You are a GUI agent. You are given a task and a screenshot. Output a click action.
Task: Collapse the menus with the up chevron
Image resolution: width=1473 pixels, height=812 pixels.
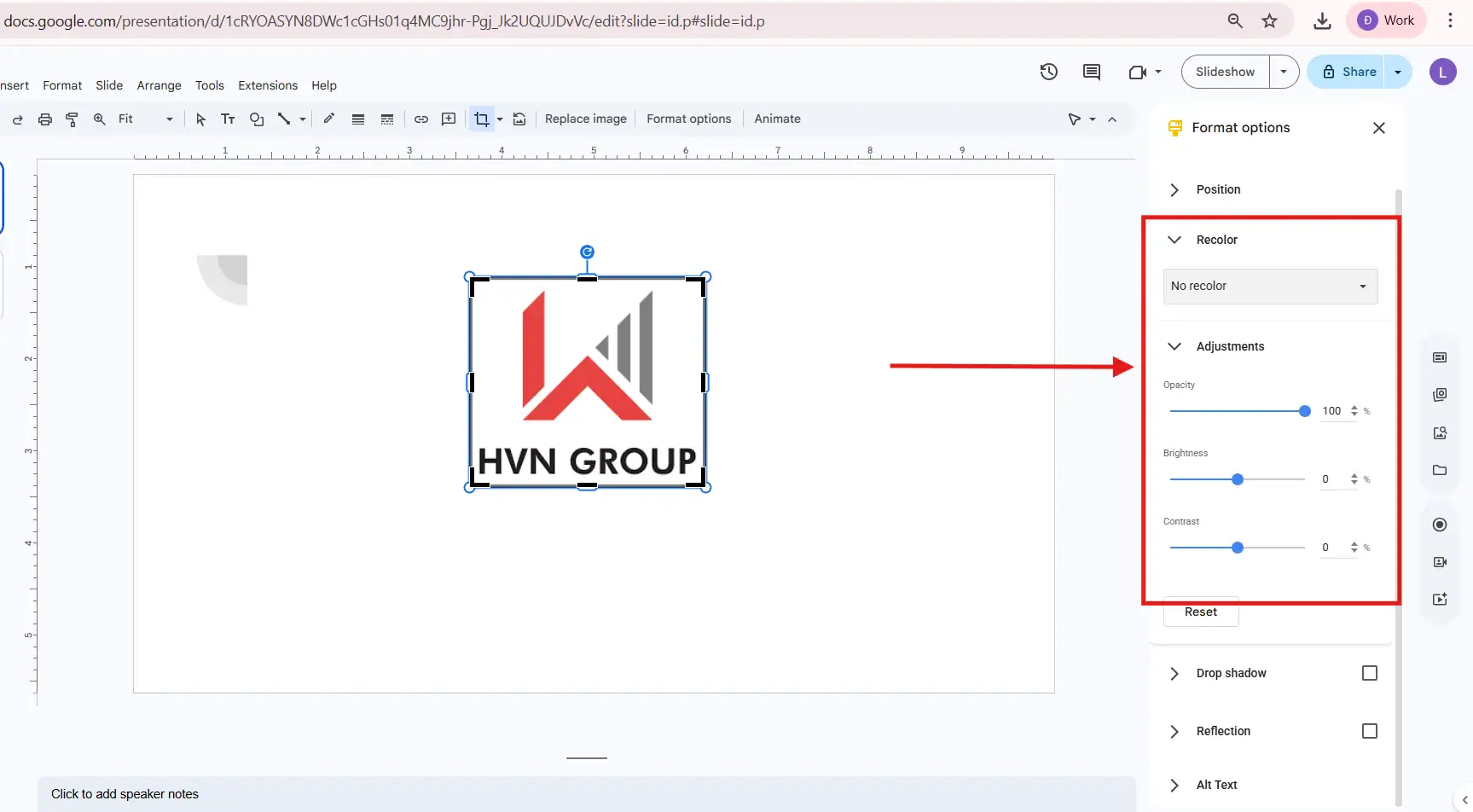(1112, 119)
